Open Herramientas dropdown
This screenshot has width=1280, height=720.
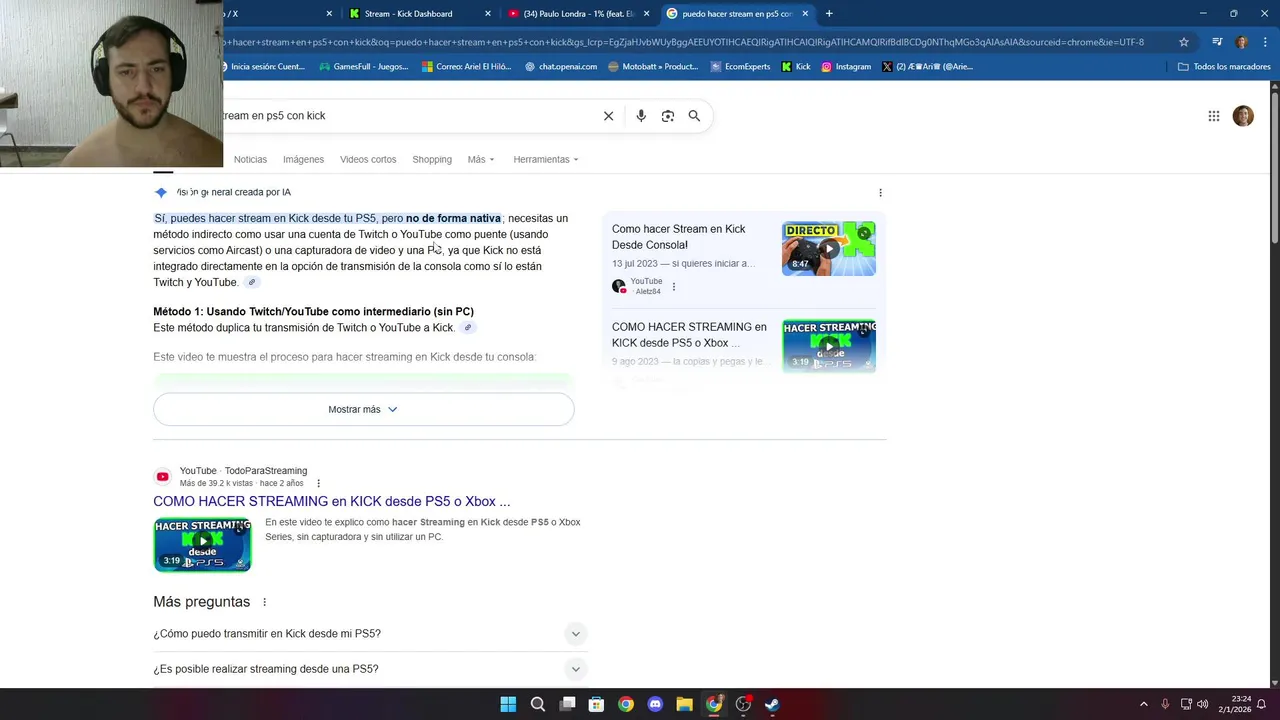pyautogui.click(x=546, y=160)
